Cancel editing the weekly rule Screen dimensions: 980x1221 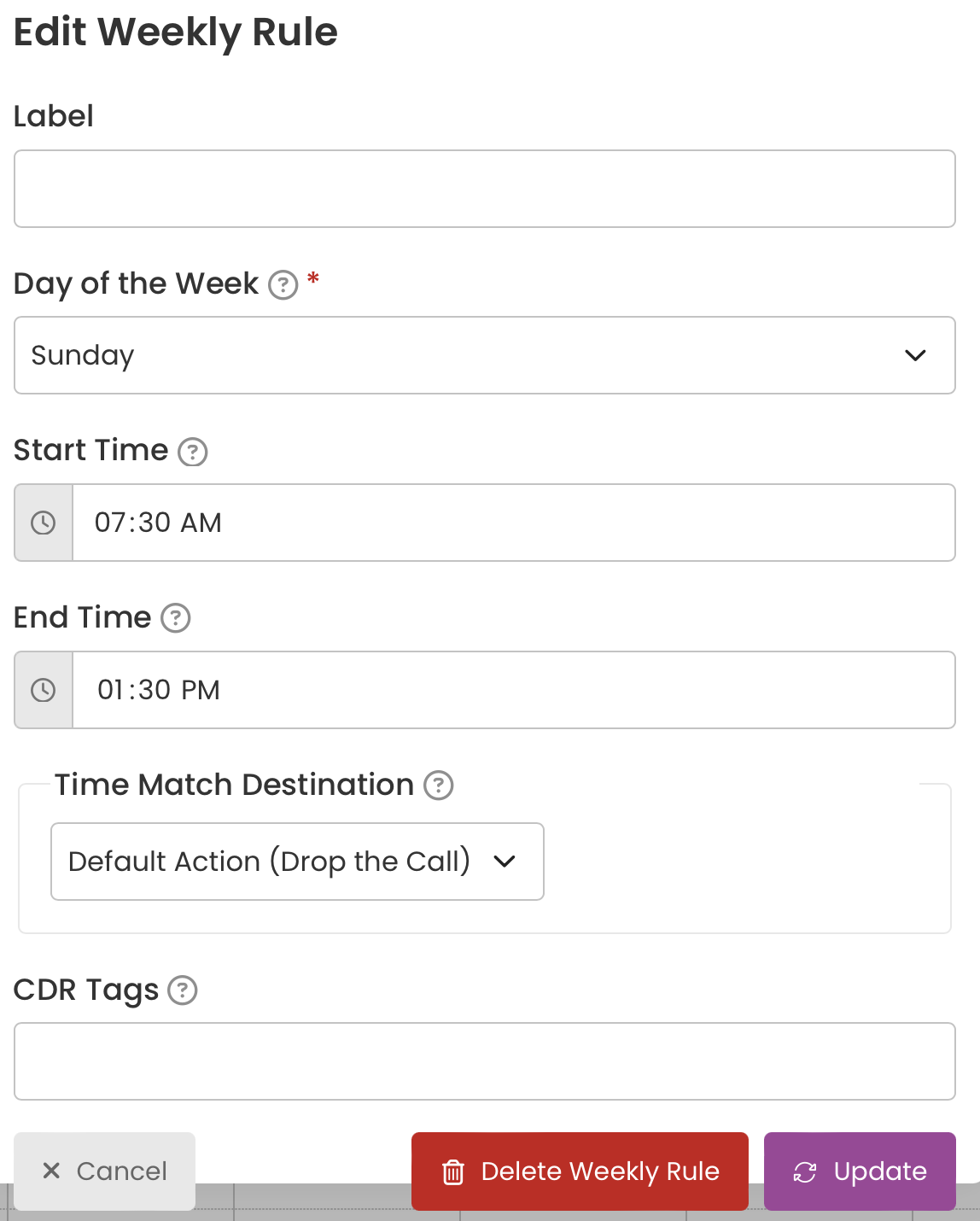coord(104,1171)
